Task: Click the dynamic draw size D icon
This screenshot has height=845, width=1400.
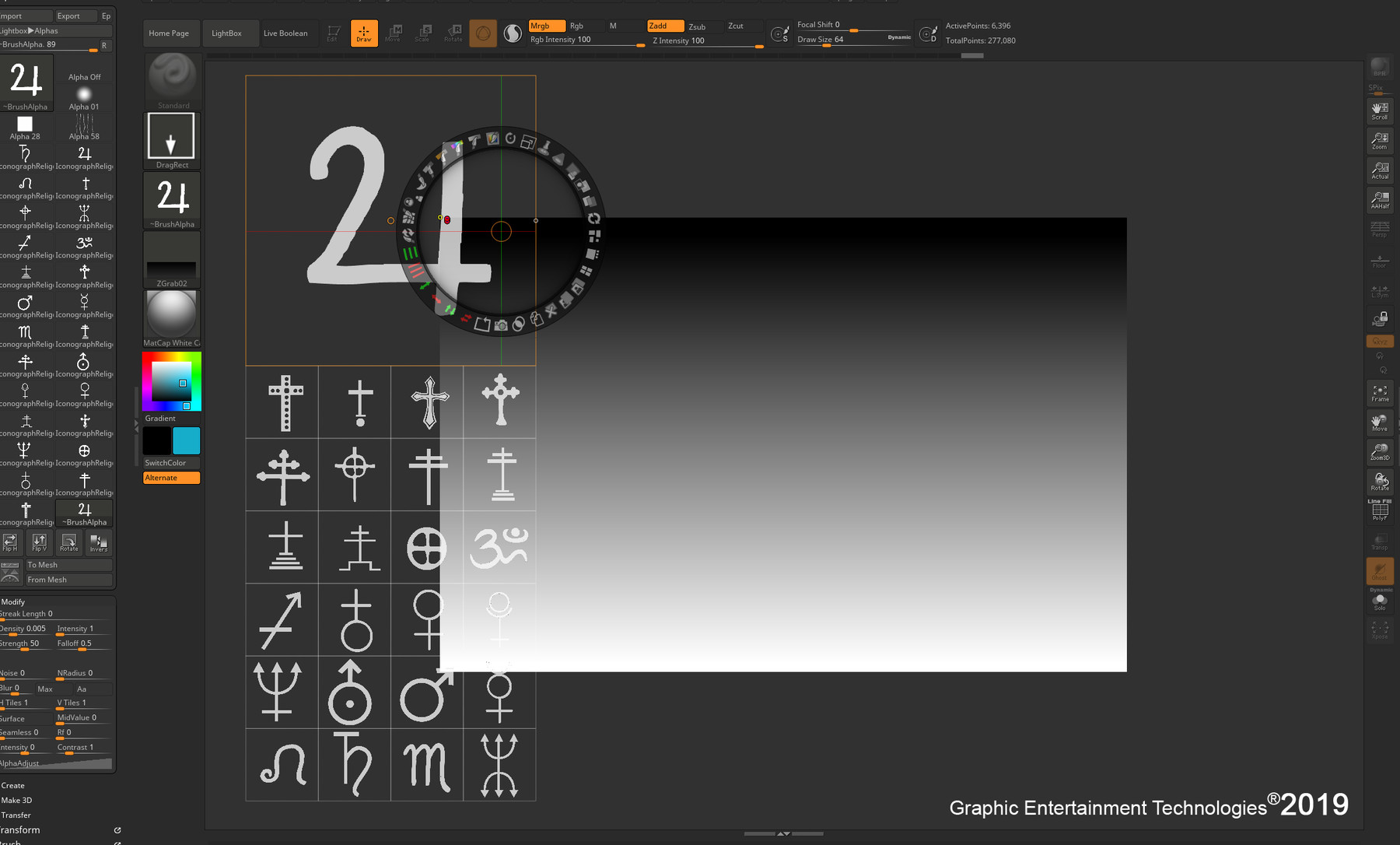Action: pos(928,33)
